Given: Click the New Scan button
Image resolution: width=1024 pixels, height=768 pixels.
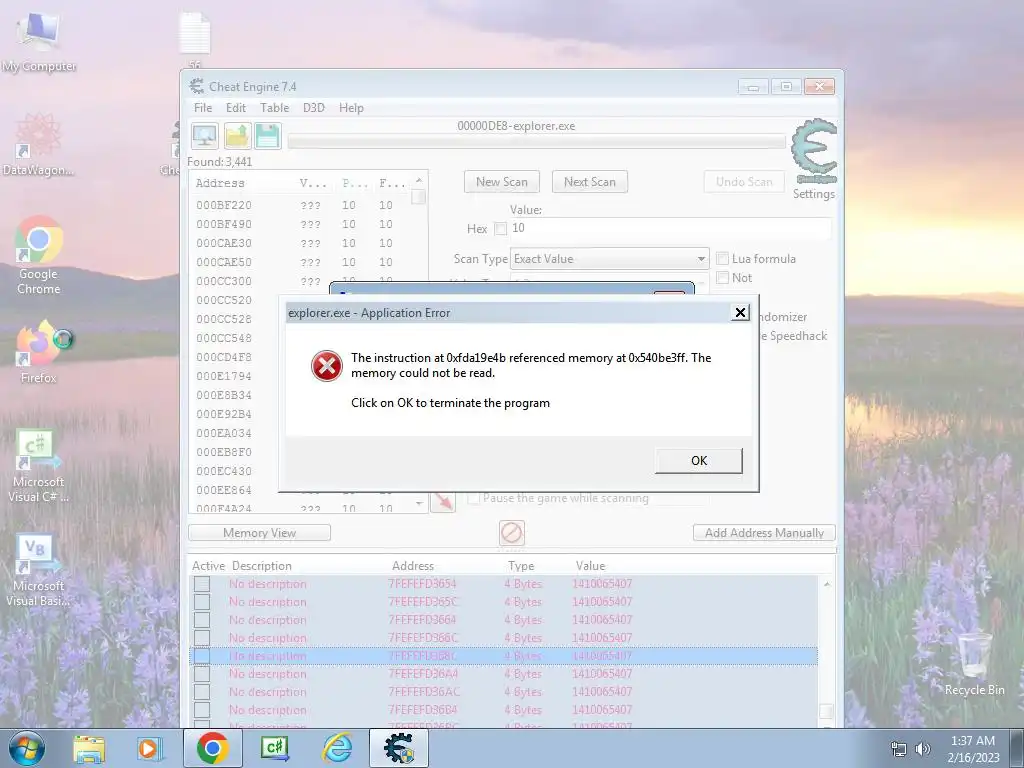Looking at the screenshot, I should [x=502, y=182].
